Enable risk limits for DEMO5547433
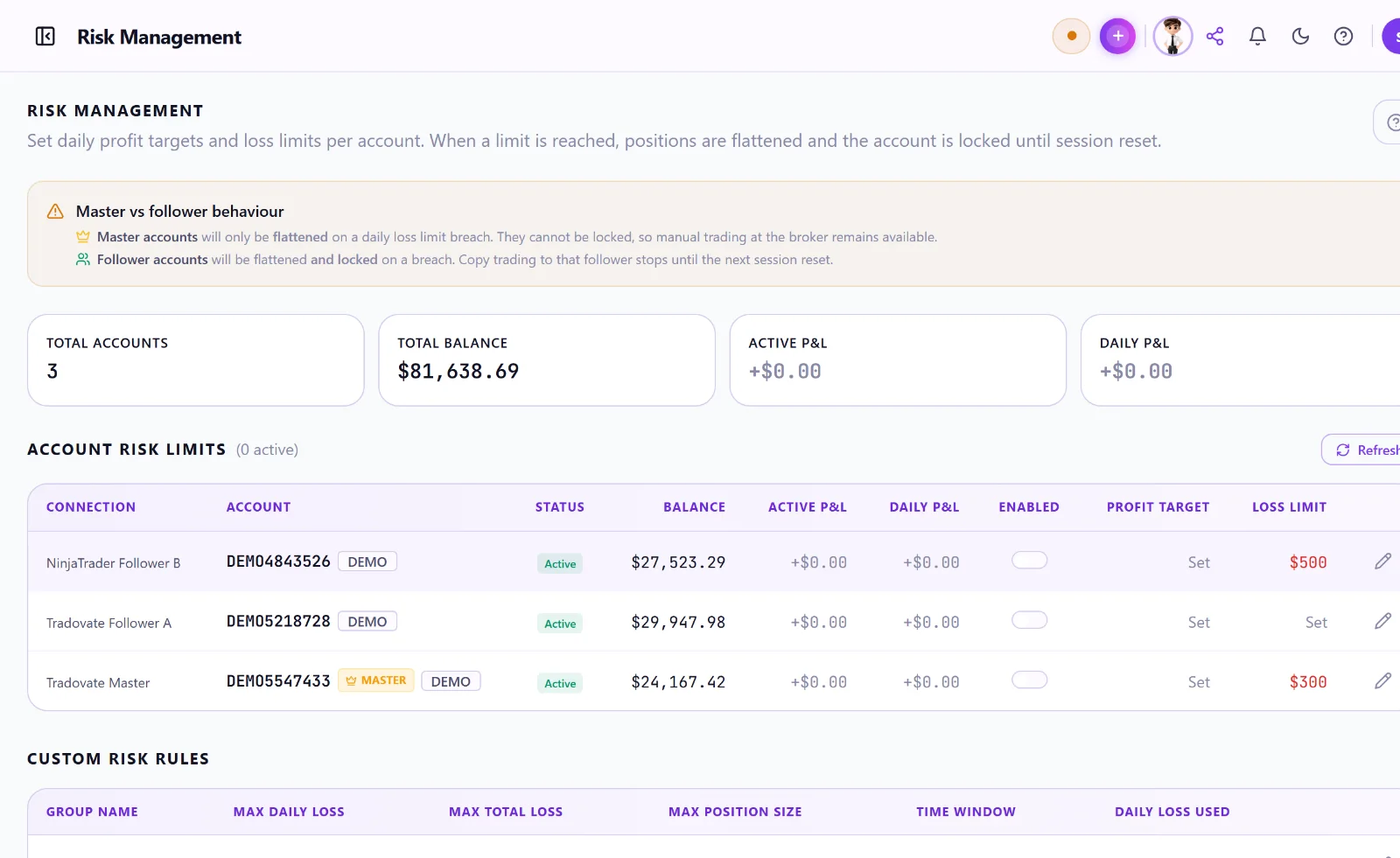This screenshot has height=858, width=1400. [1029, 680]
